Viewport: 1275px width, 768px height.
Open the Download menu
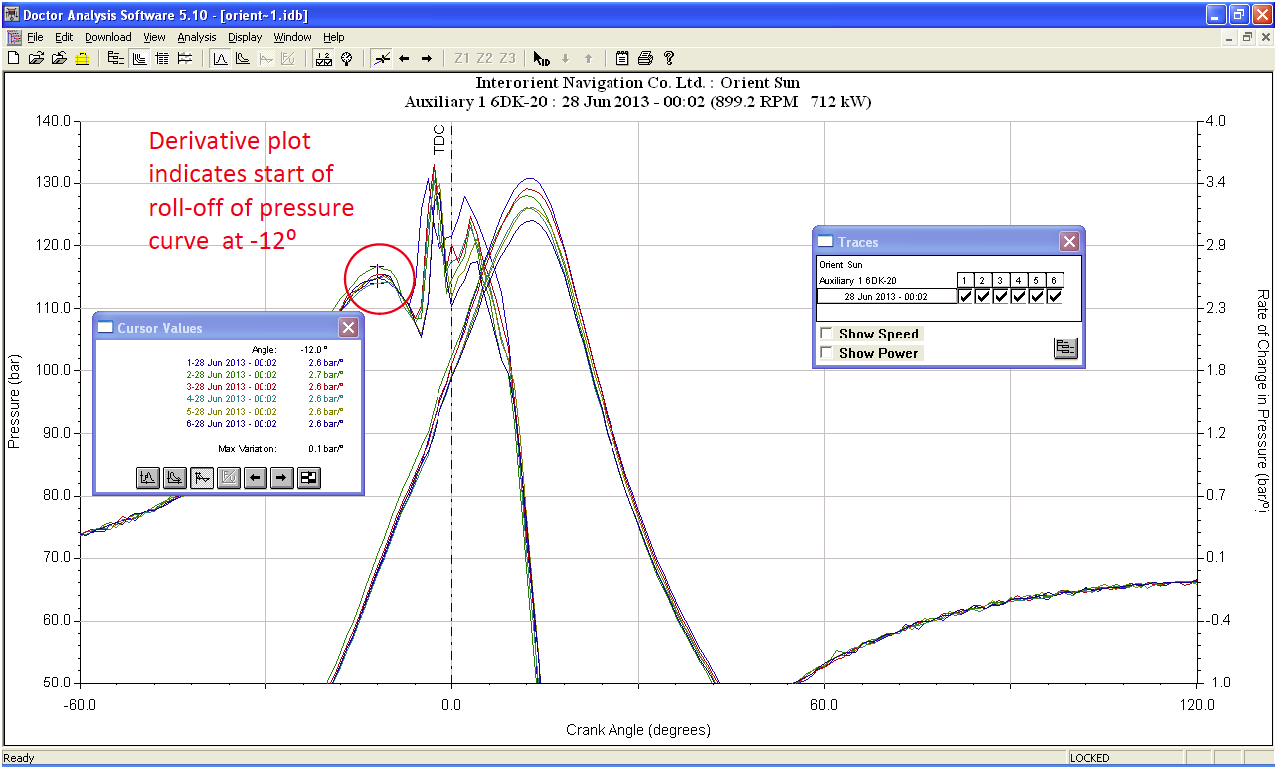point(108,37)
